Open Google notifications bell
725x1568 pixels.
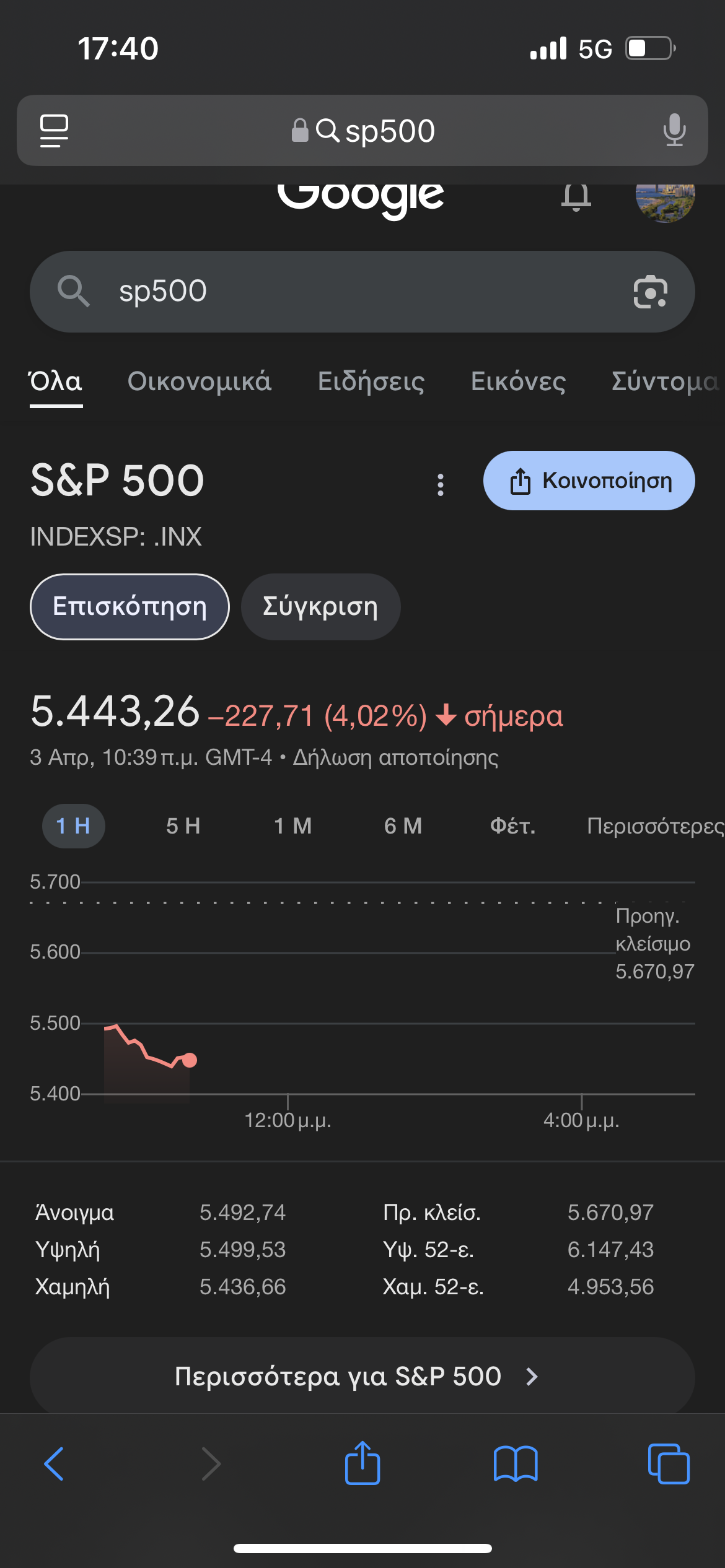[576, 198]
